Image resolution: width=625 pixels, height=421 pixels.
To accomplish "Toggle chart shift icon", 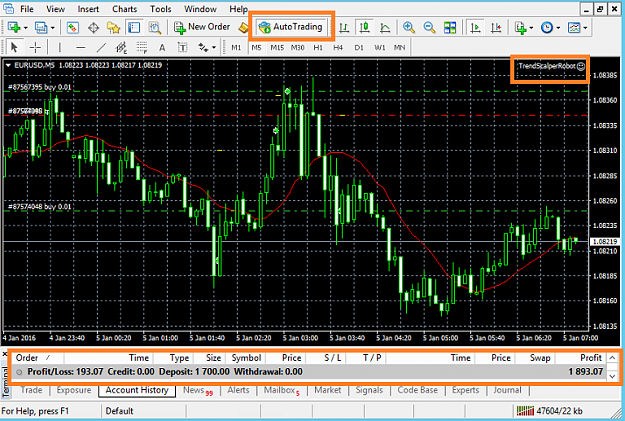I will [496, 28].
